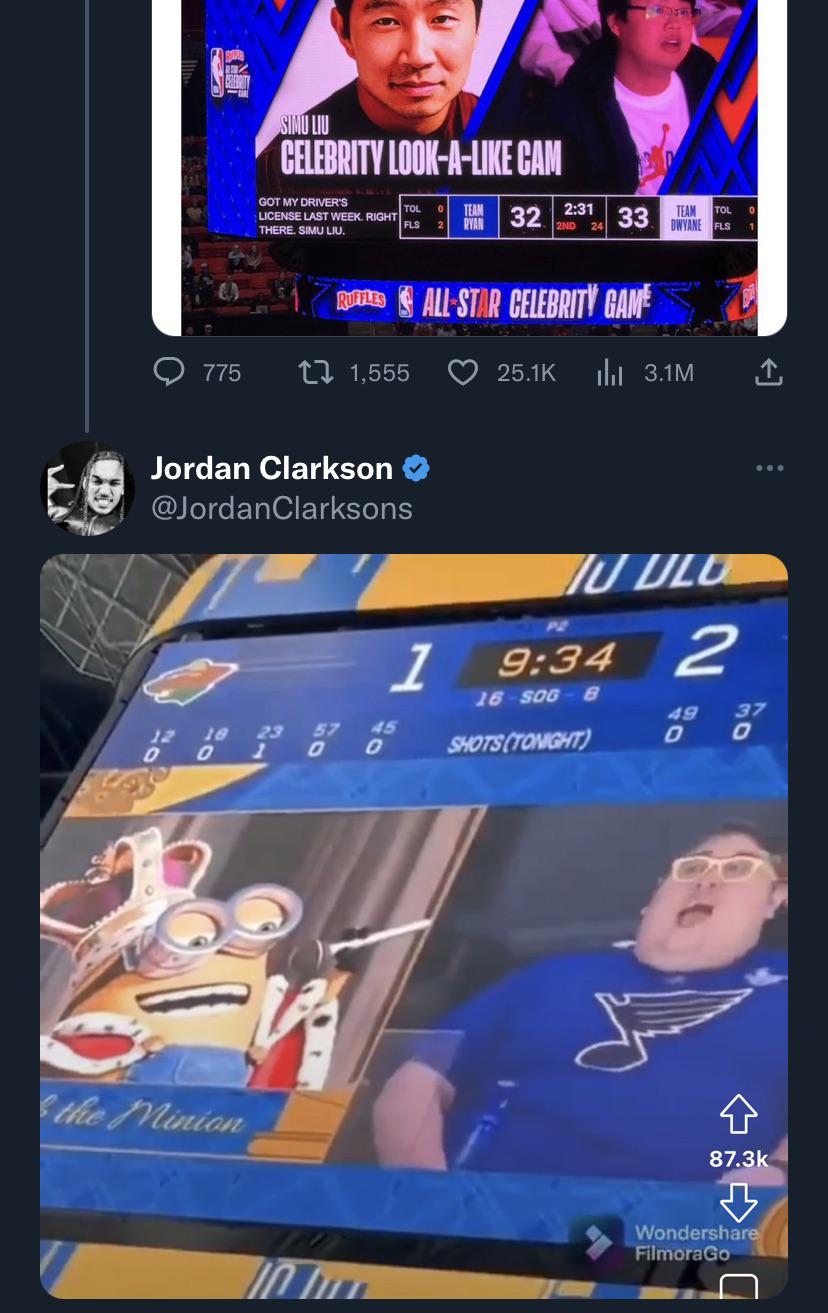Open the three-dot menu on Jordan Clarkson's tweet

tap(770, 468)
